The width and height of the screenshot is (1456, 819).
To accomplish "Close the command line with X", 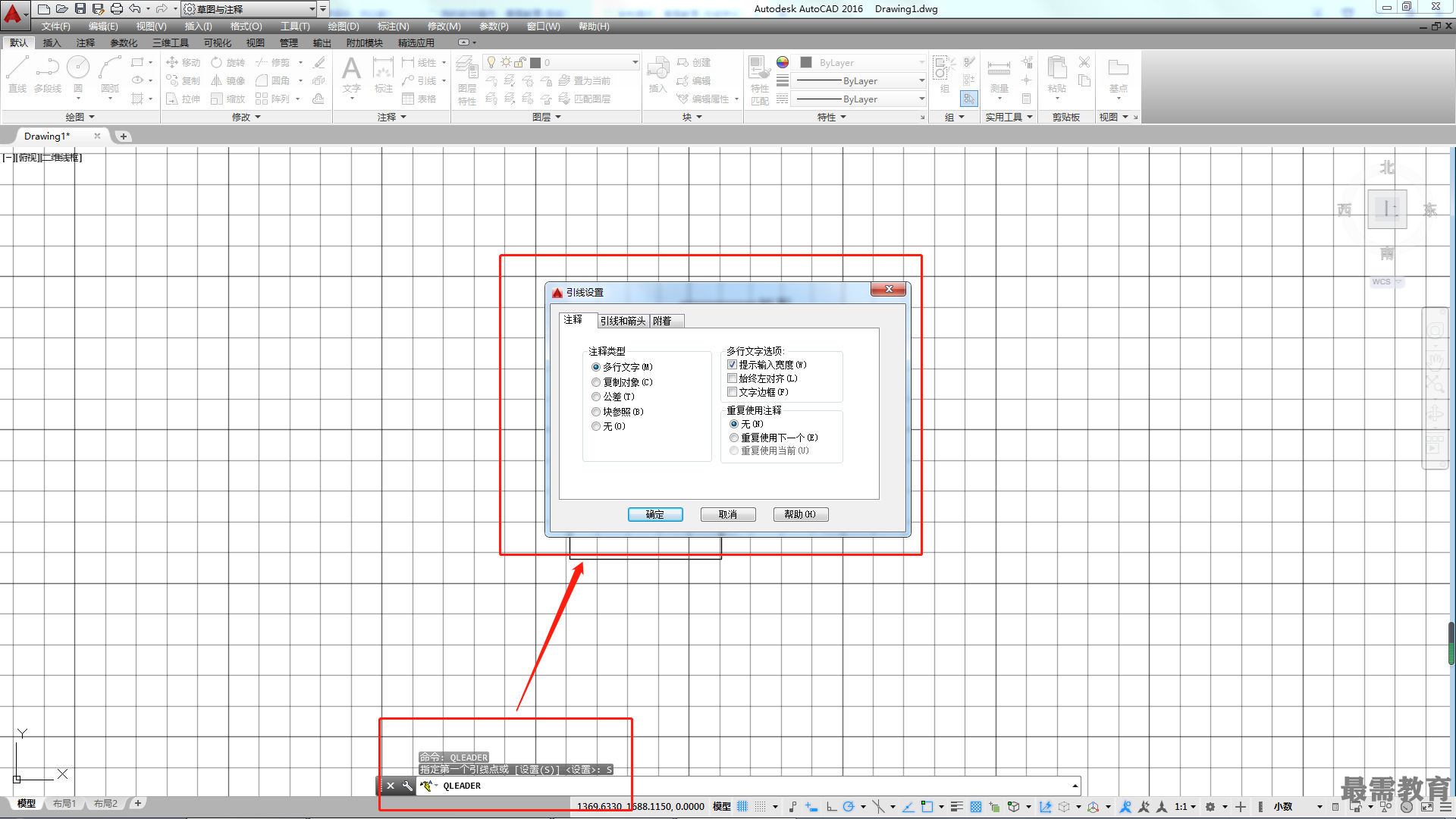I will pyautogui.click(x=391, y=786).
